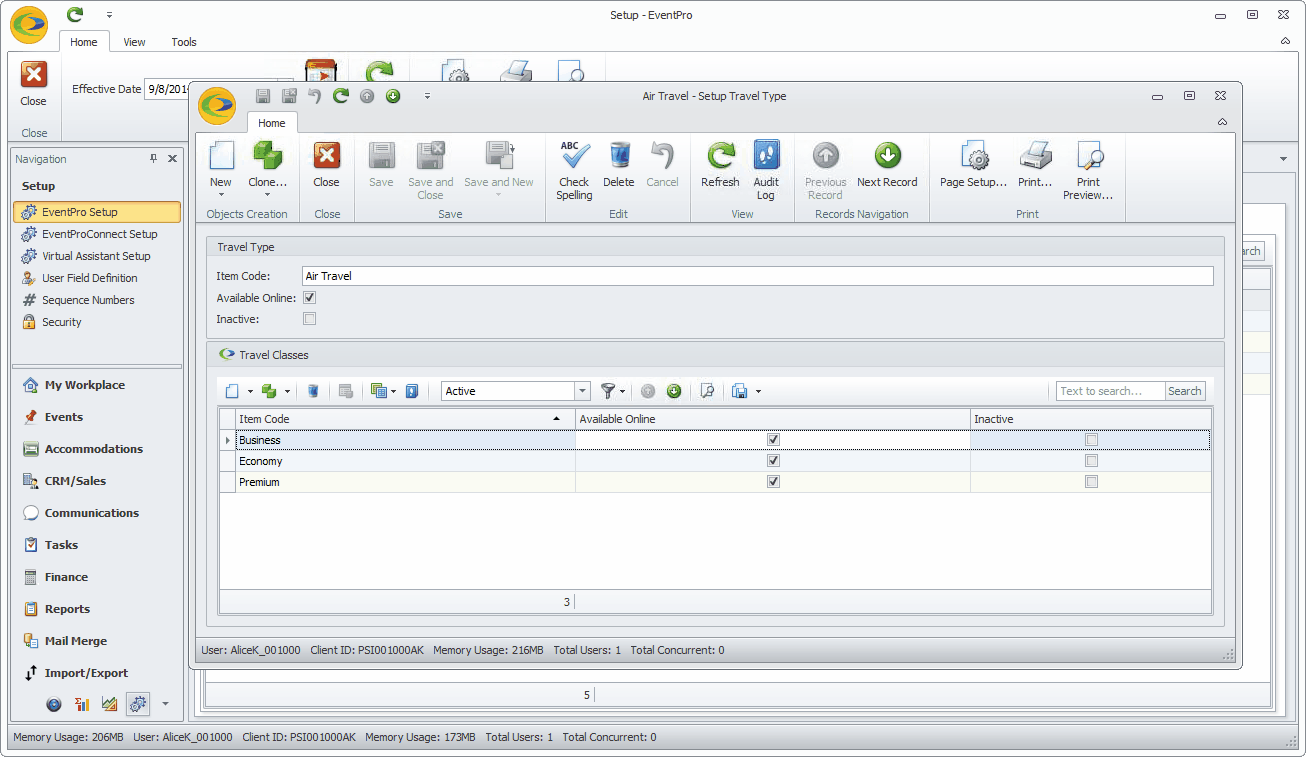Collapse the Air Travel window ribbon

(x=1222, y=122)
